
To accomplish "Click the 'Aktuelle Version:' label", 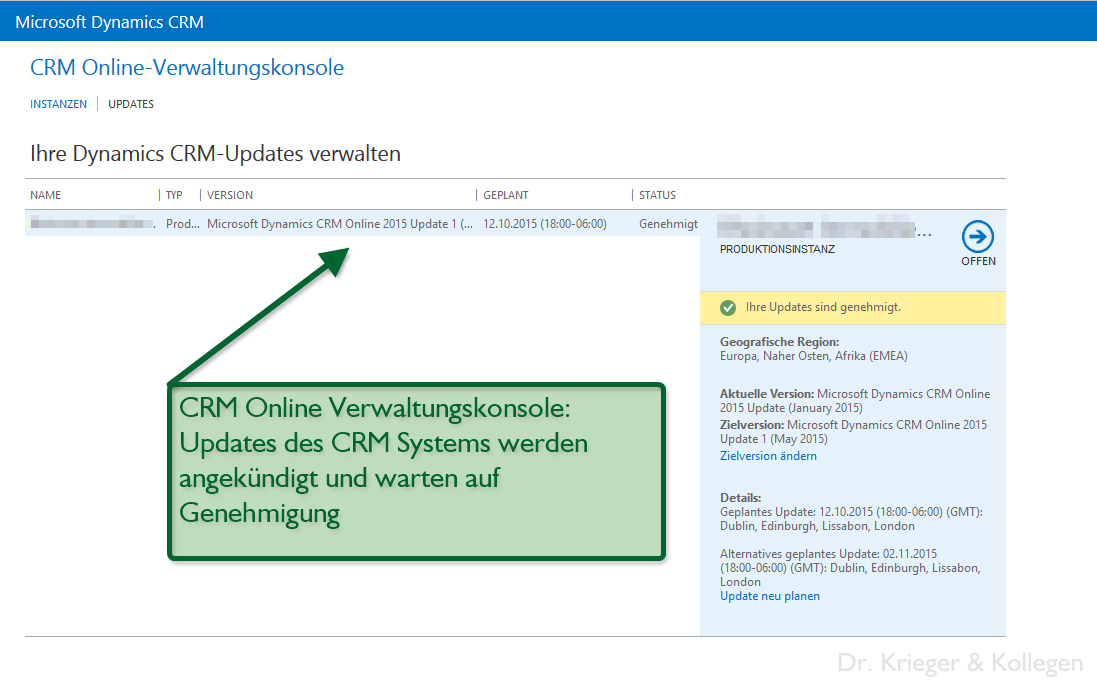I will pyautogui.click(x=767, y=394).
